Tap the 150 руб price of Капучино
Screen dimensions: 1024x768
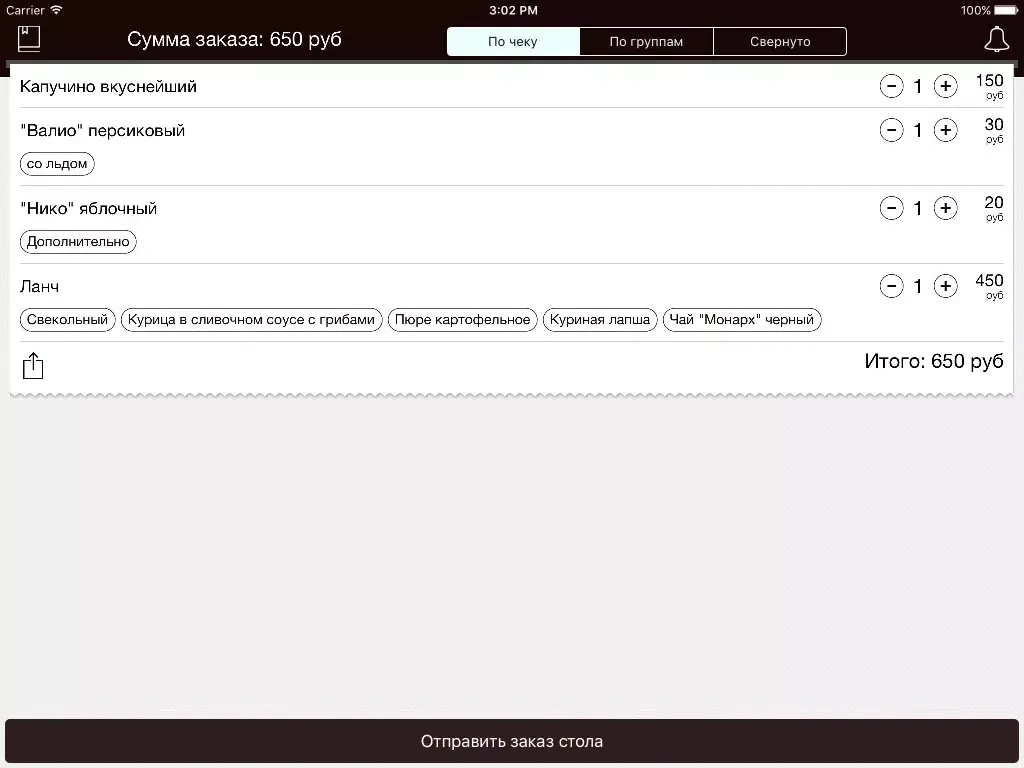click(989, 86)
